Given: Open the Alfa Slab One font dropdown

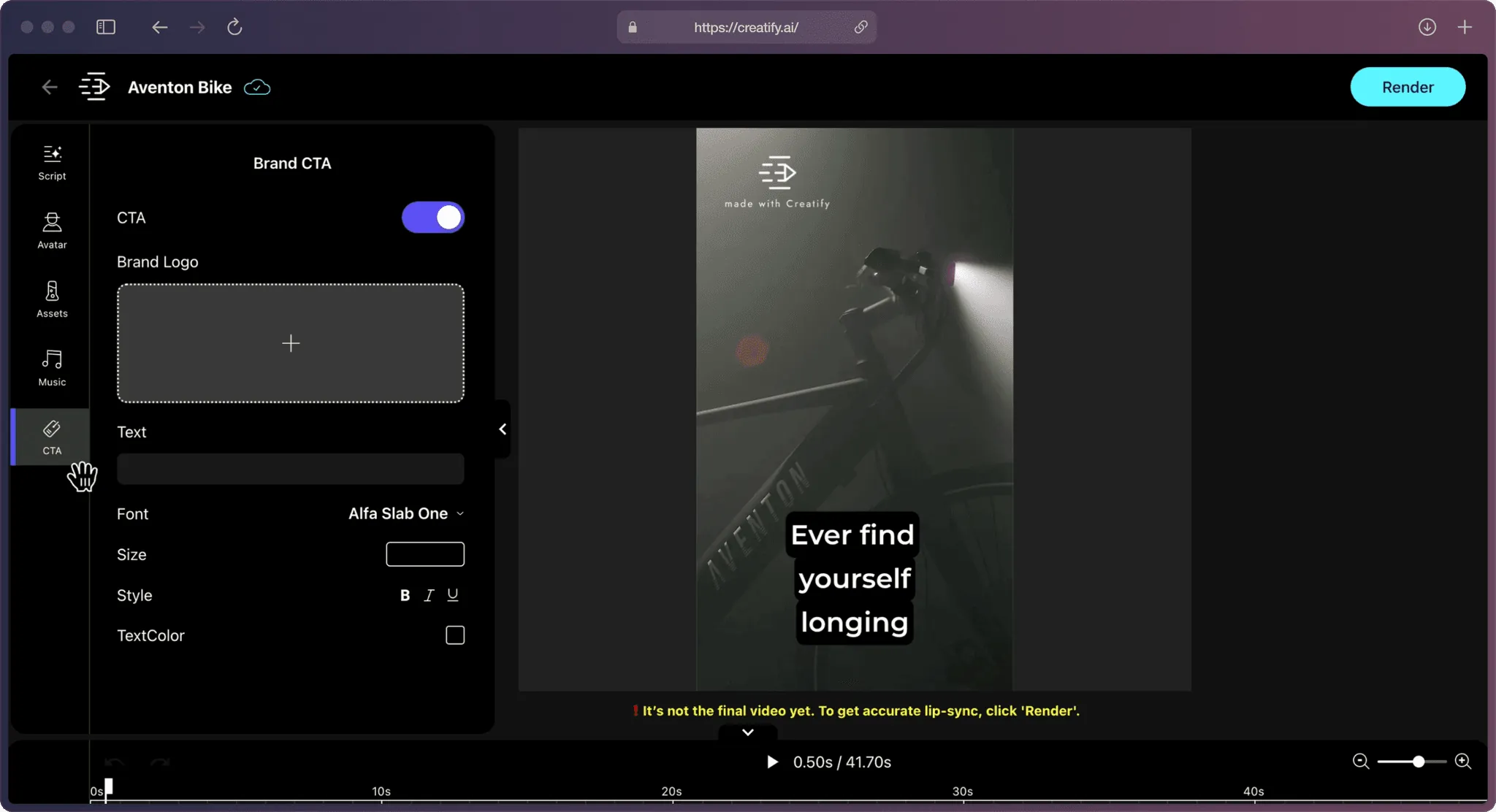Looking at the screenshot, I should click(x=406, y=514).
